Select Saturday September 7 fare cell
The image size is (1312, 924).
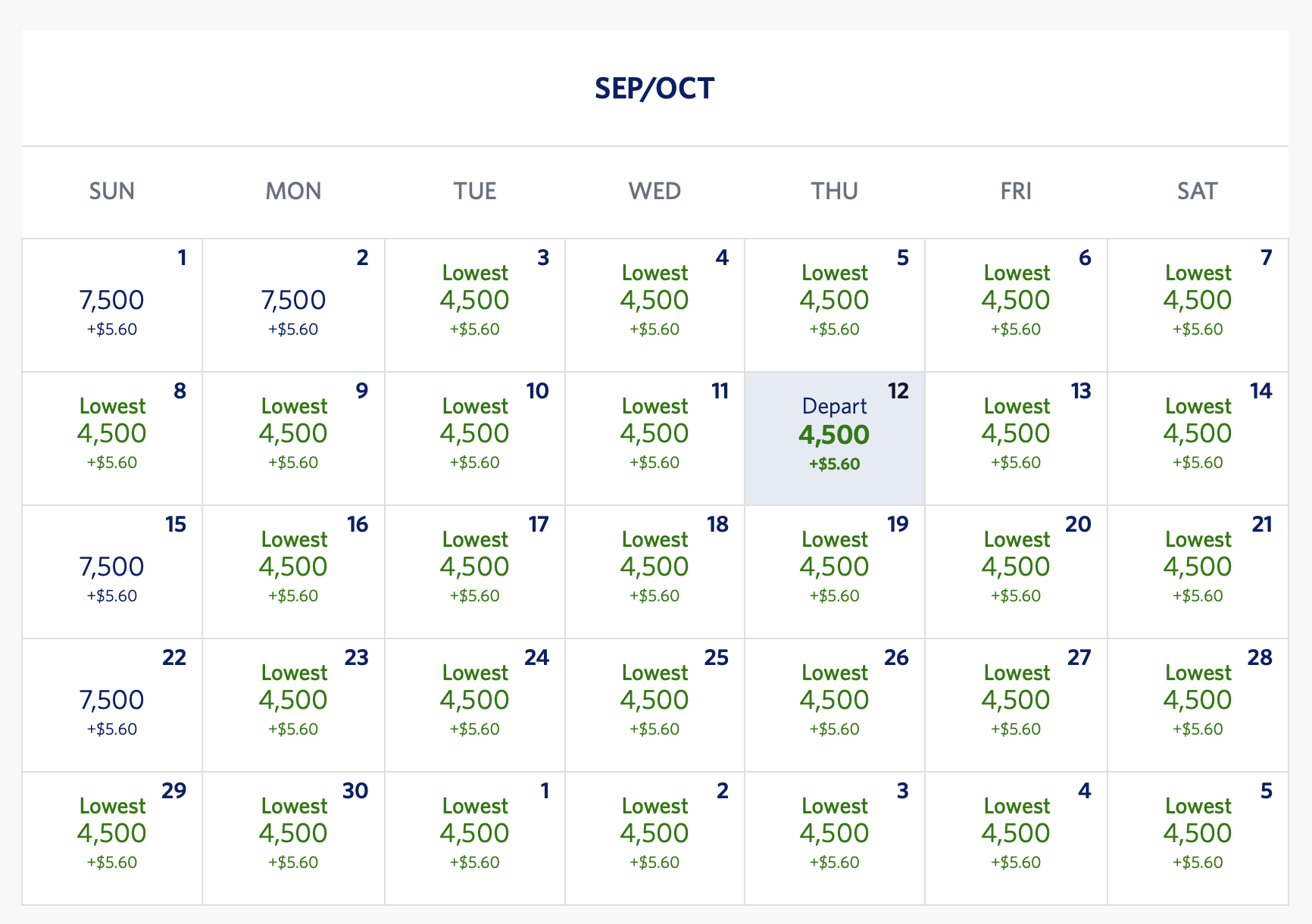tap(1198, 305)
